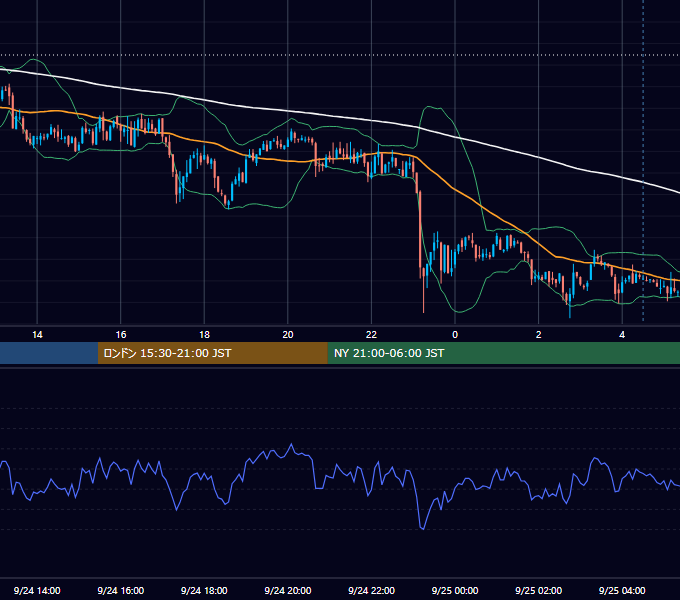Click the 2 hour label on price chart axis
The width and height of the screenshot is (680, 600).
pos(539,335)
